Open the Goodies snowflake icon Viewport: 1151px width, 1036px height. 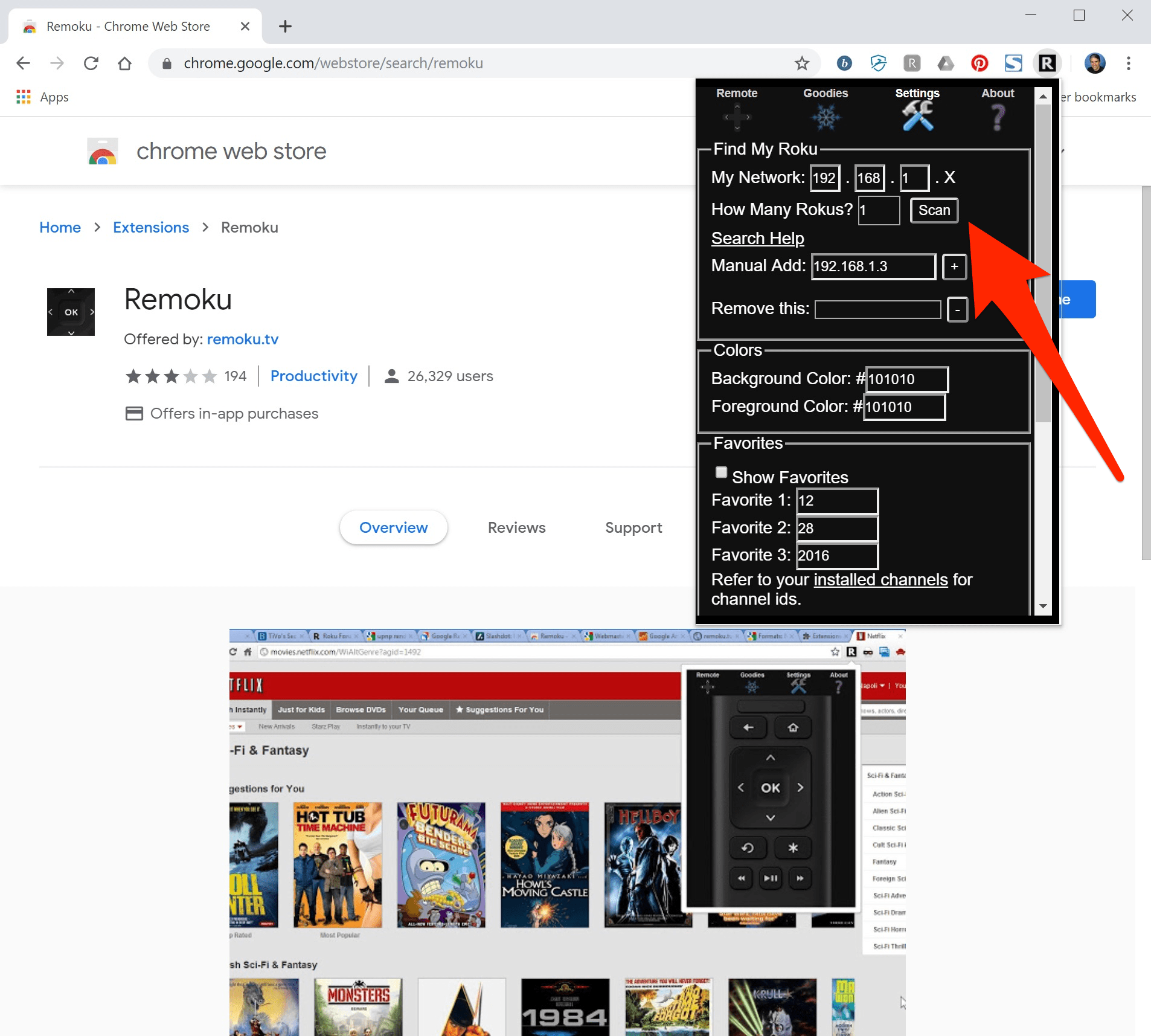[826, 117]
